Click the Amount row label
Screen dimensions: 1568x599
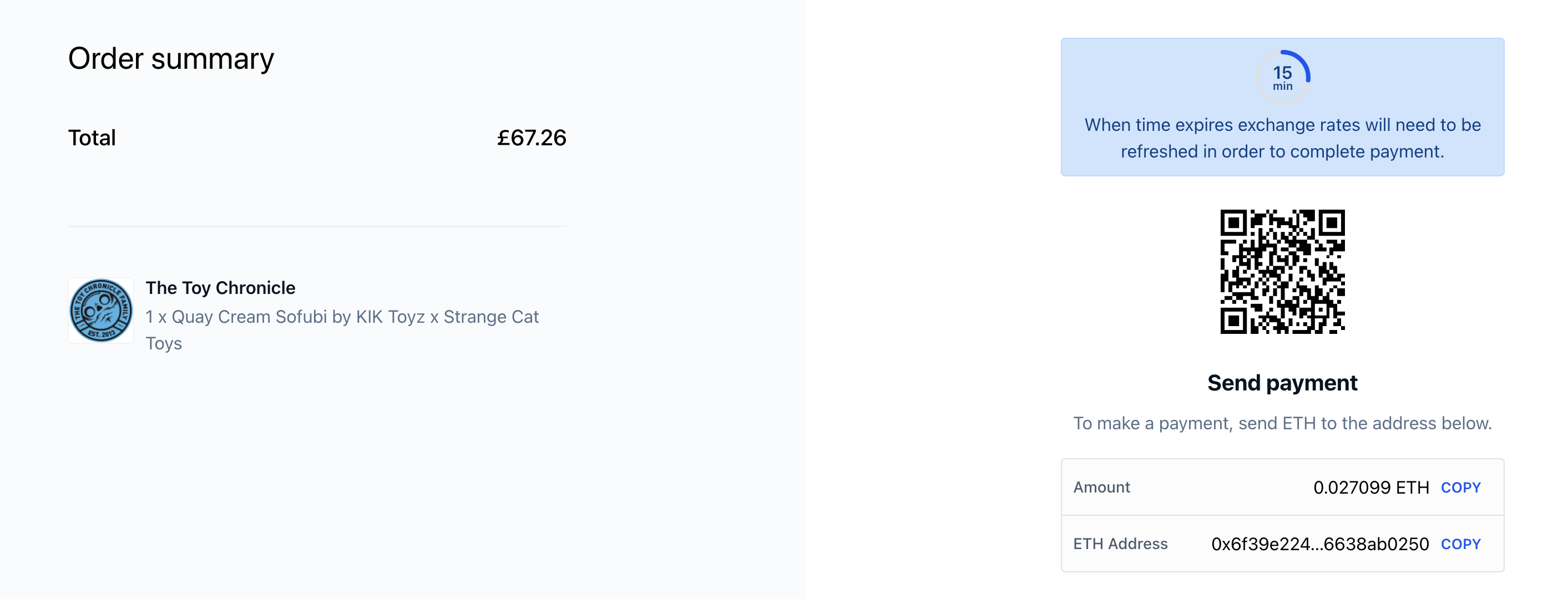(x=1101, y=488)
